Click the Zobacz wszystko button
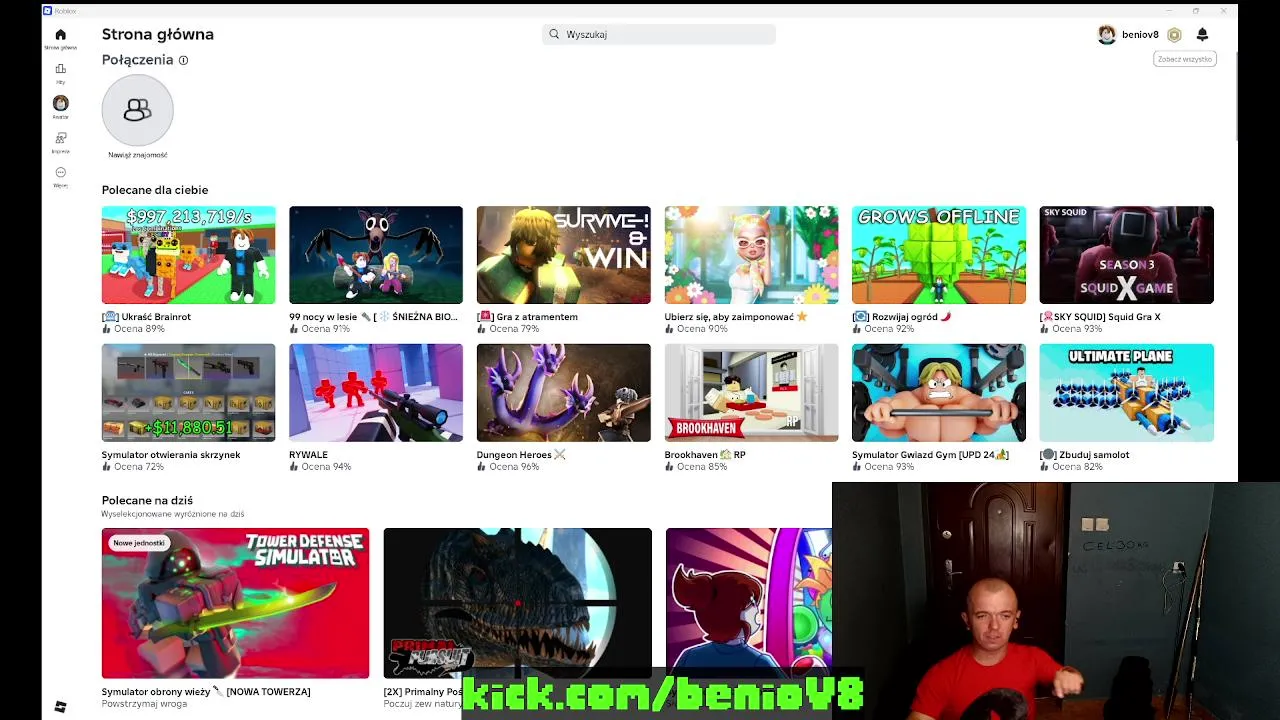Viewport: 1280px width, 720px height. point(1184,59)
